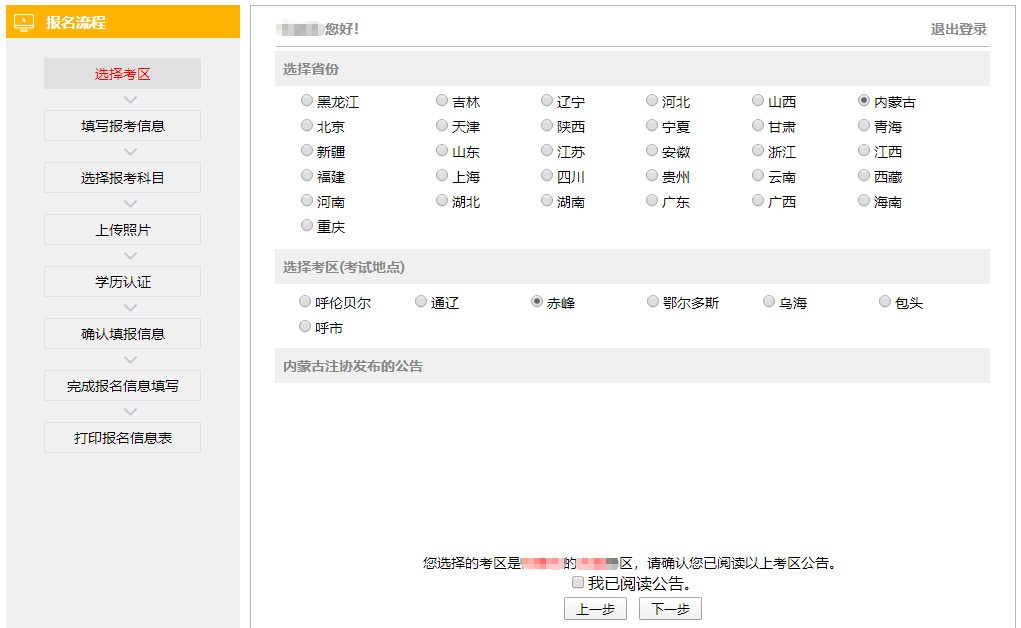Screen dimensions: 1021x628
Task: Select 上海 as your province
Action: 441,175
